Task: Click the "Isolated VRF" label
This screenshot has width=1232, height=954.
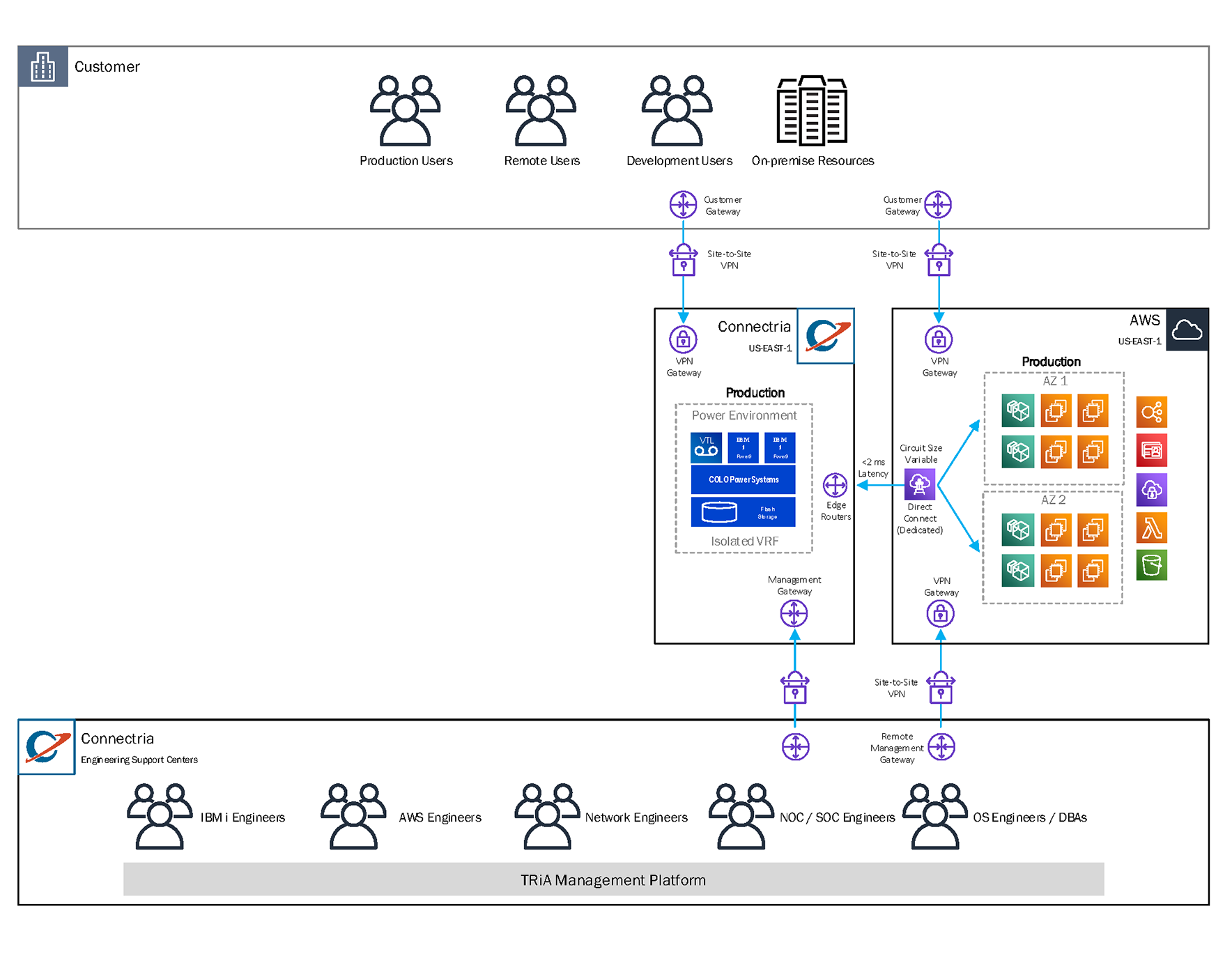Action: (x=744, y=541)
